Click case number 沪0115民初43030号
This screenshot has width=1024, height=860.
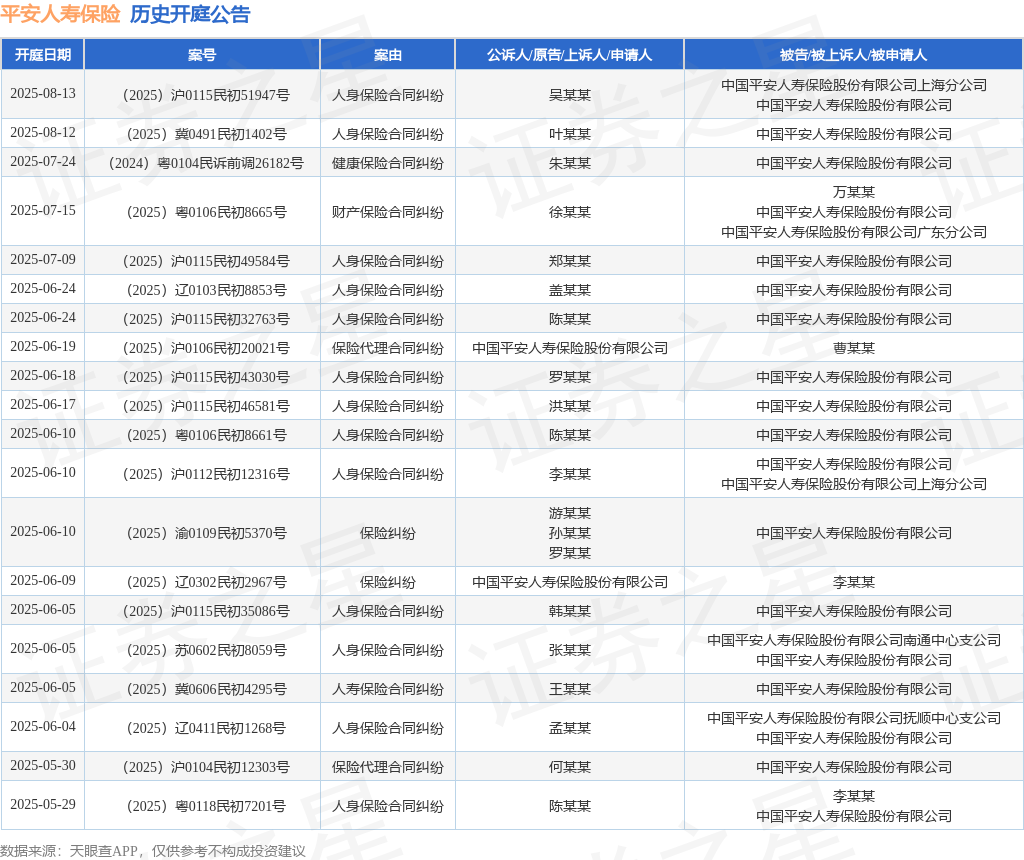[206, 377]
